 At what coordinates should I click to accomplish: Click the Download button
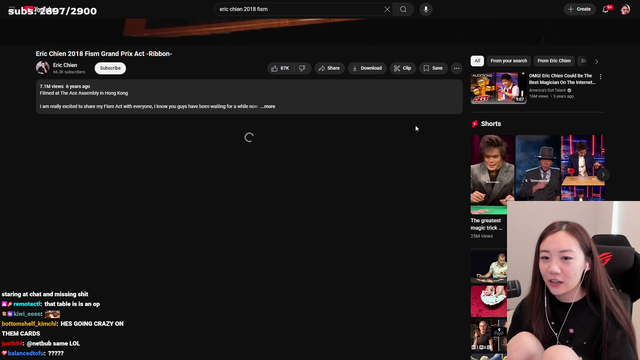367,68
